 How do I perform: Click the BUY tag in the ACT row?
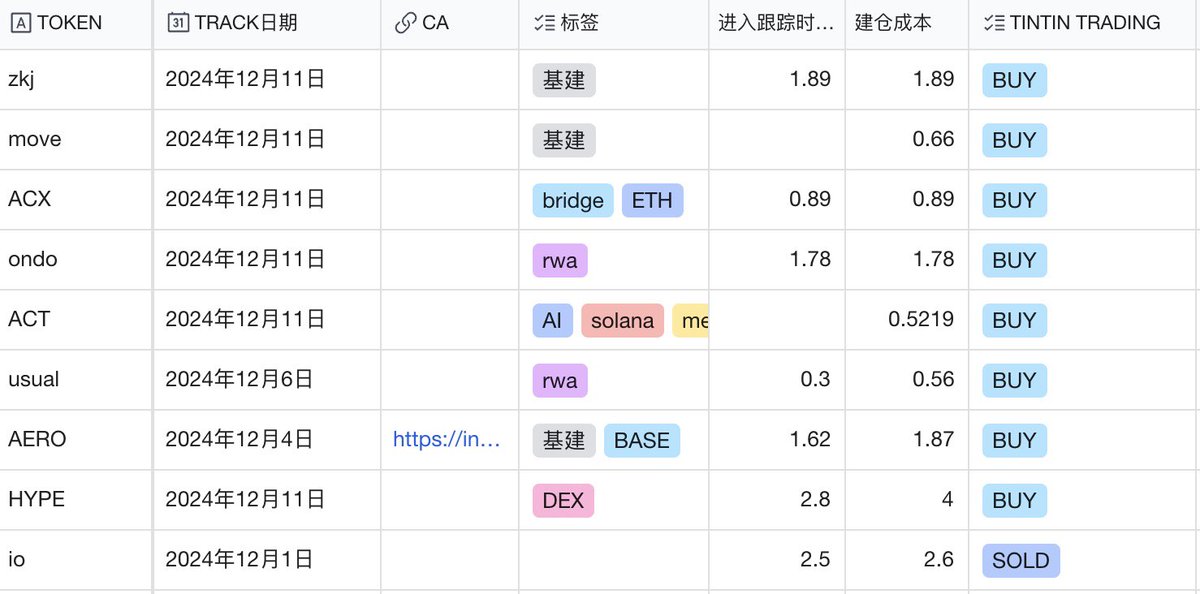click(x=1014, y=321)
